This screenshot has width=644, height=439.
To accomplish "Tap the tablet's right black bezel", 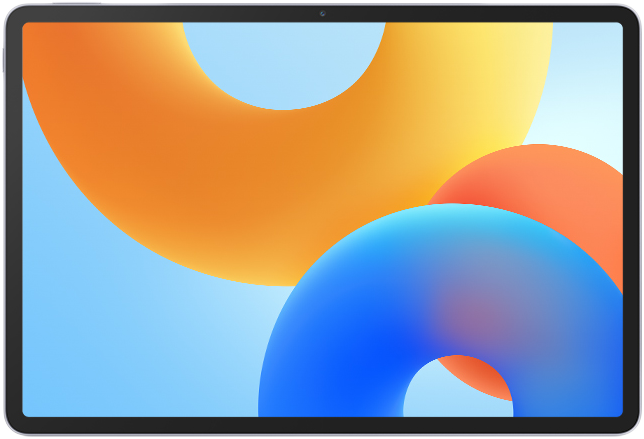I will tap(631, 220).
